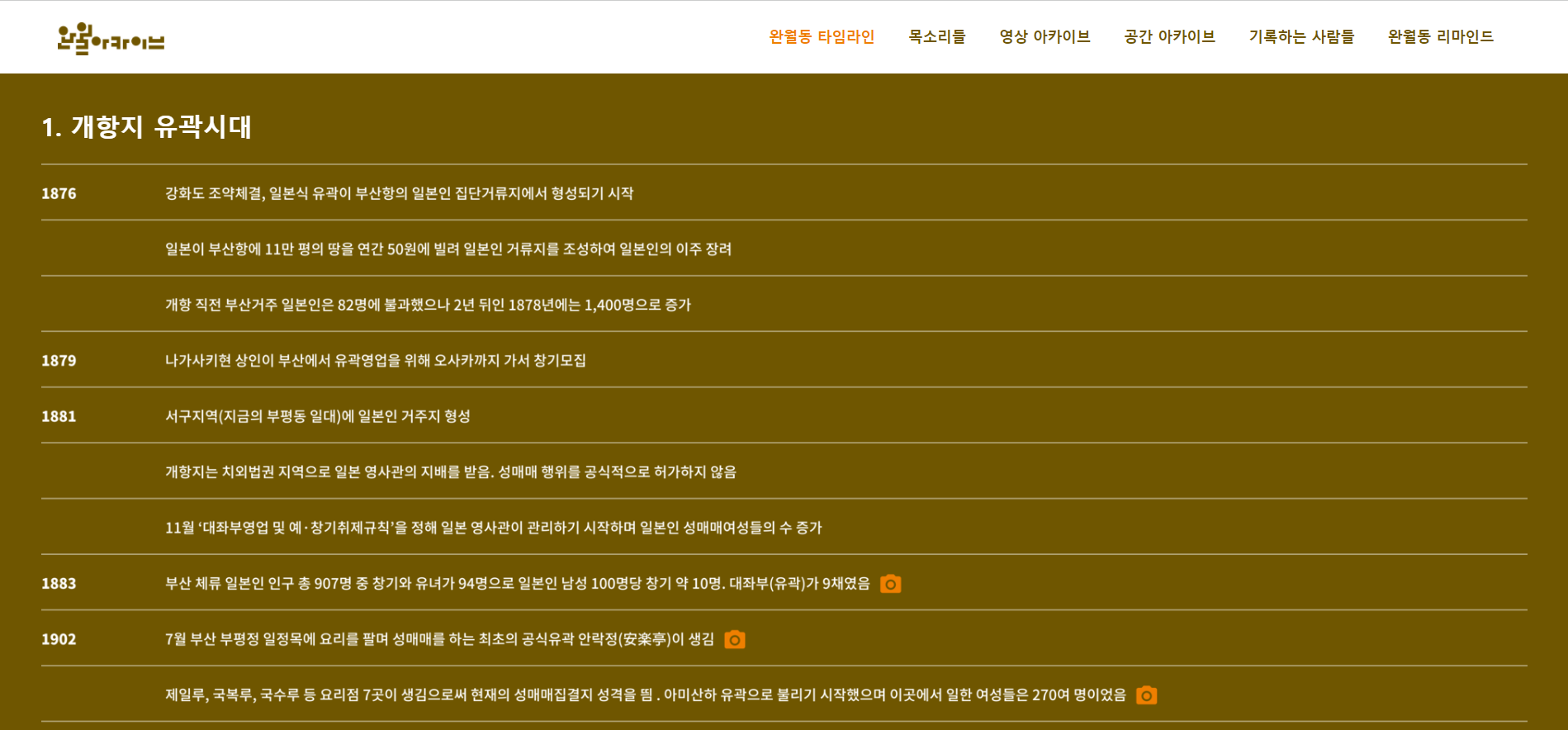Screen dimensions: 1568x730
Task: Open the 완월동 타임라인 menu item
Action: point(821,37)
